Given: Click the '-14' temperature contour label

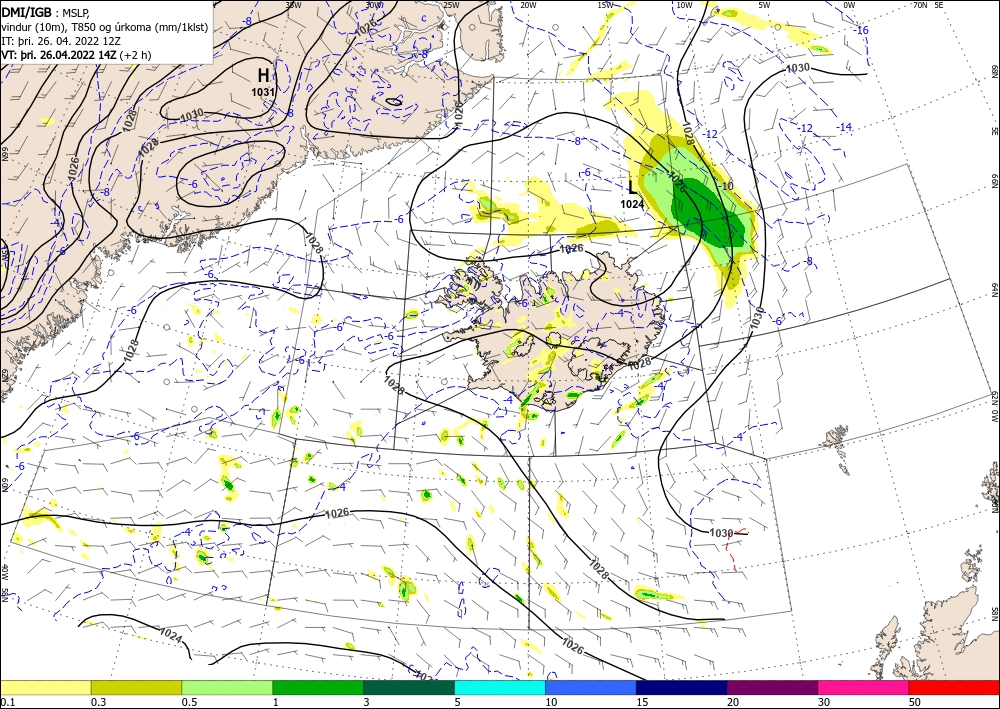Looking at the screenshot, I should (844, 128).
